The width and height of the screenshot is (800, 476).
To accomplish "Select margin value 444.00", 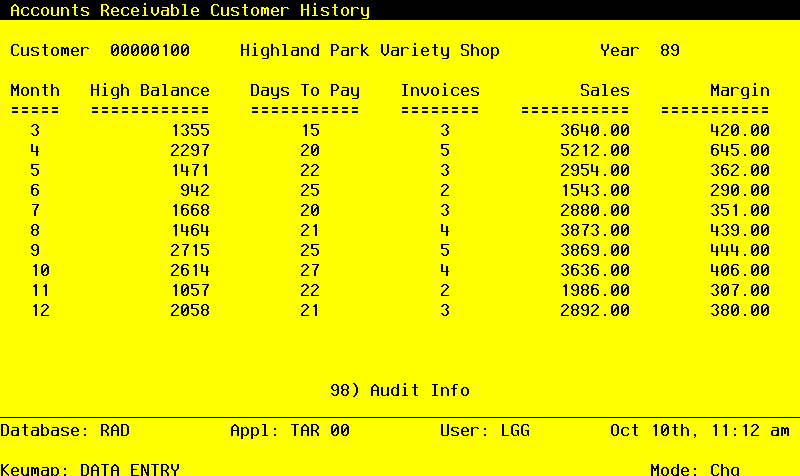I will [740, 250].
